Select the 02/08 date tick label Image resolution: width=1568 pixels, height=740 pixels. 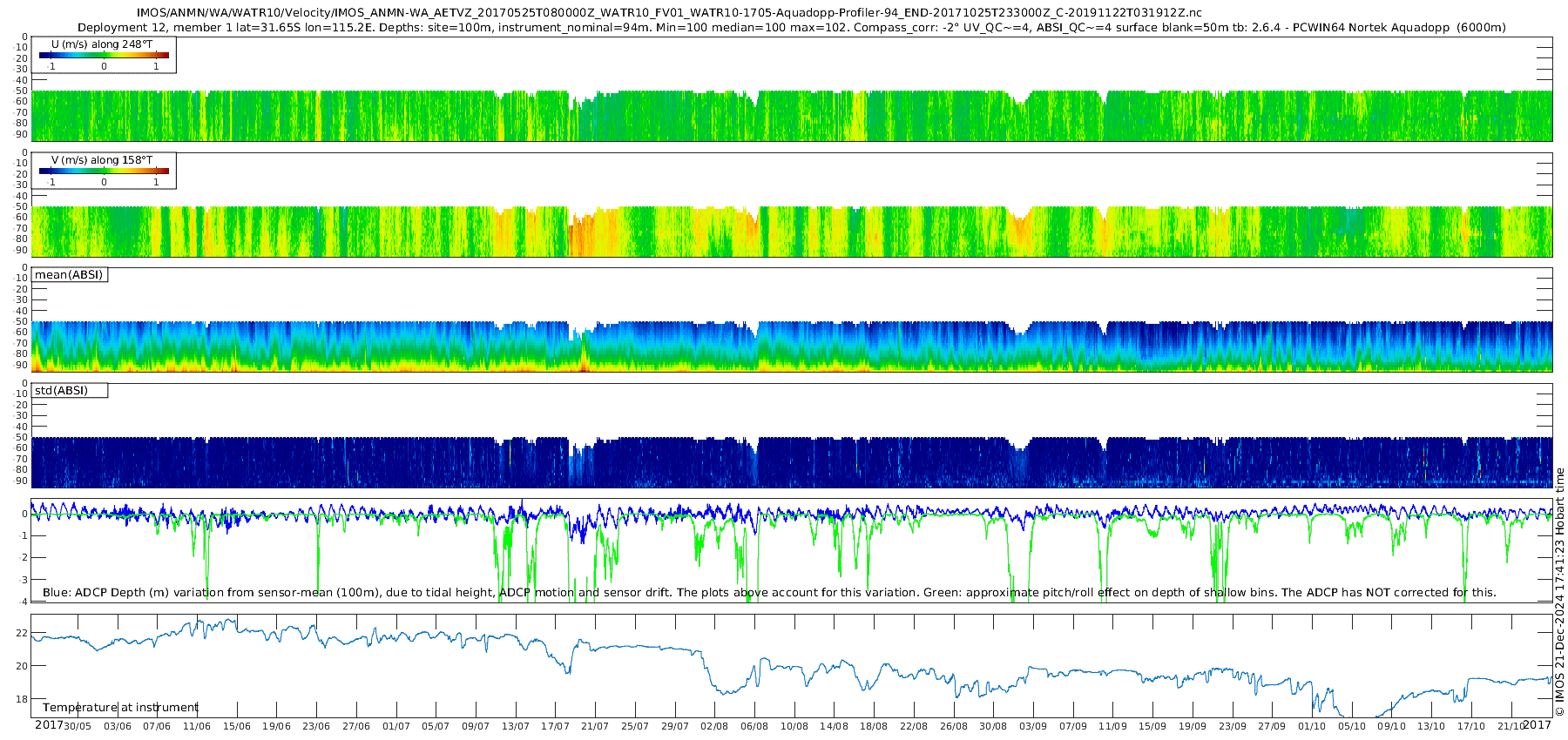tap(714, 726)
